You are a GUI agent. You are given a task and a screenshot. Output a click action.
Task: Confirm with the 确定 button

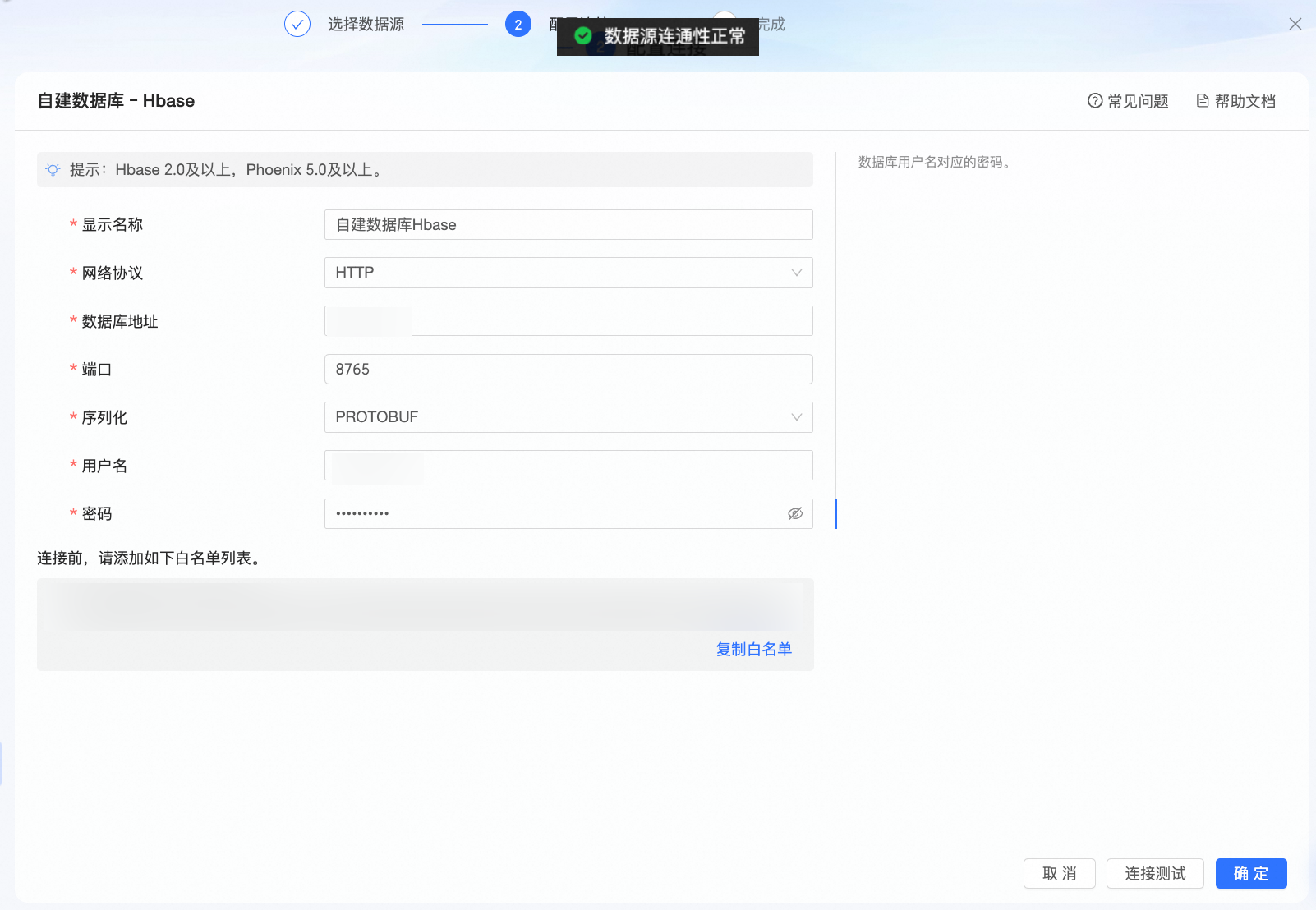(x=1251, y=874)
